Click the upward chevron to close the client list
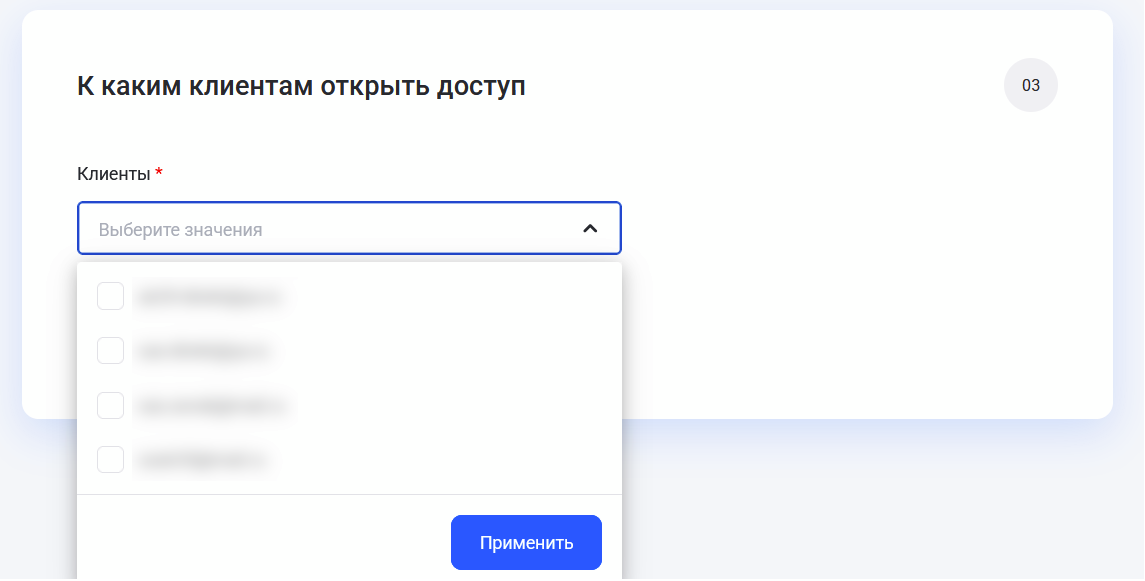1145x581 pixels. pyautogui.click(x=591, y=228)
